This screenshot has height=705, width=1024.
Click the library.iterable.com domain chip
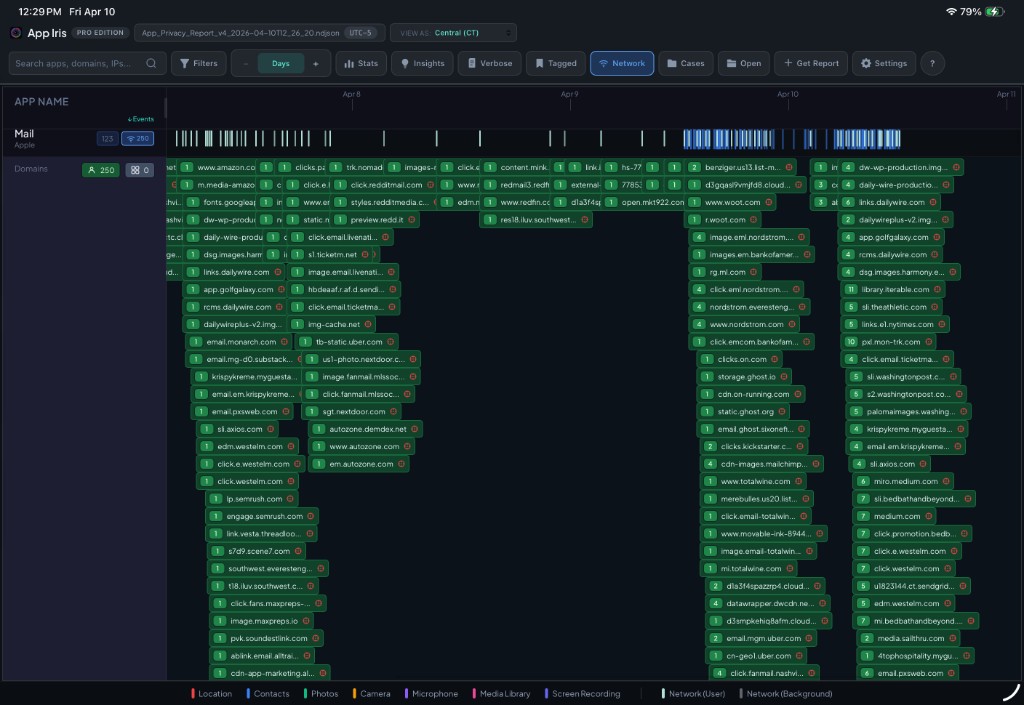point(893,289)
